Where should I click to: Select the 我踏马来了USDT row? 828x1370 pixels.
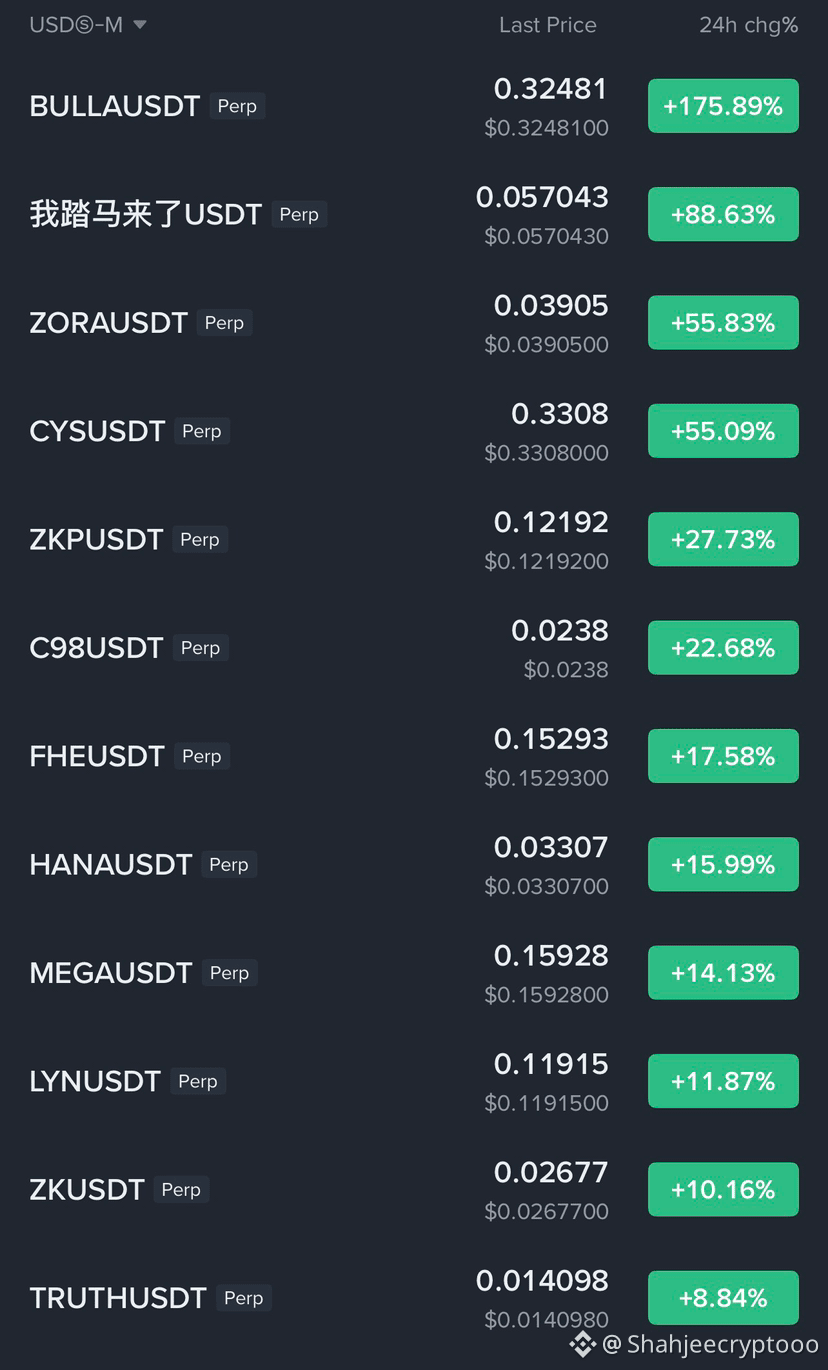(414, 214)
